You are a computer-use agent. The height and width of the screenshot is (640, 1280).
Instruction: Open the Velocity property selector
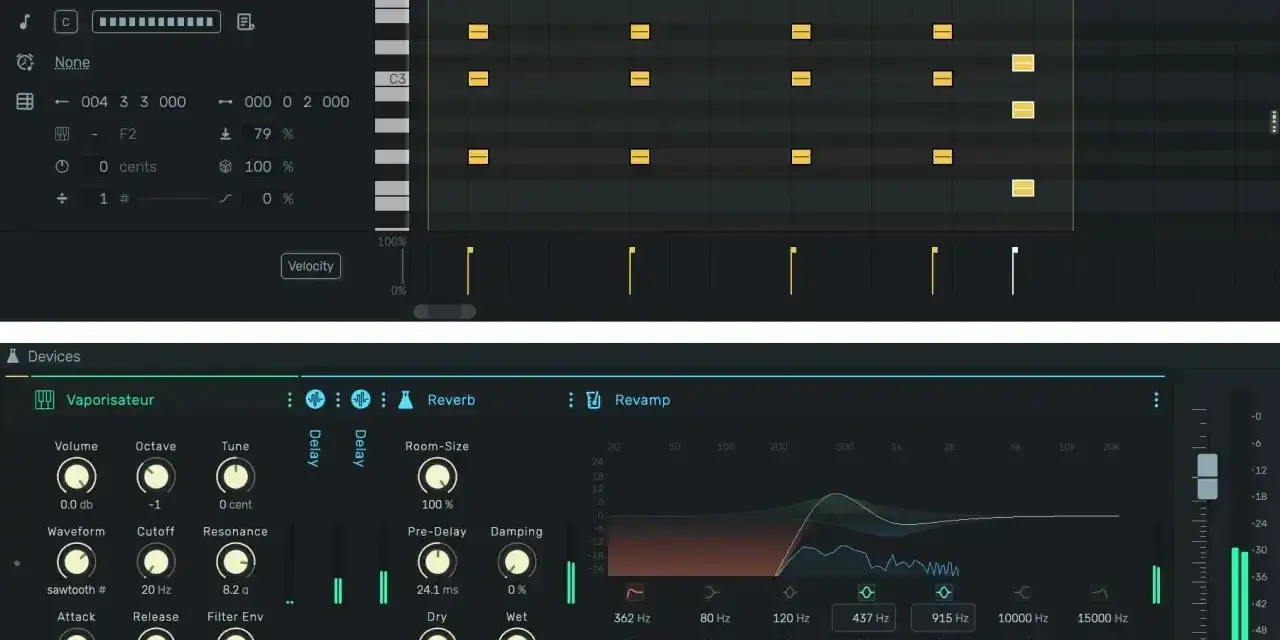pos(311,266)
